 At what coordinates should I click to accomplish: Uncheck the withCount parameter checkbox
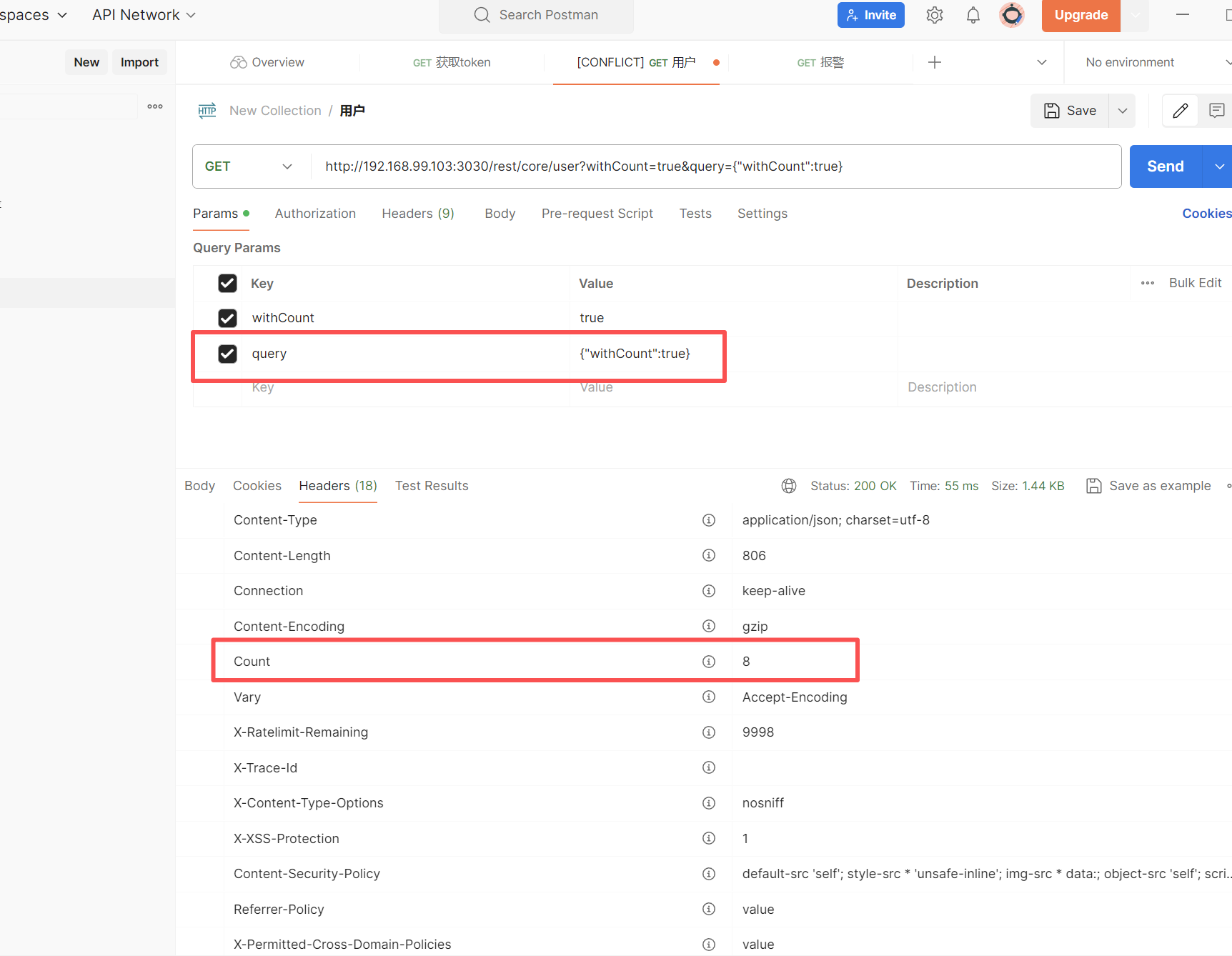227,318
